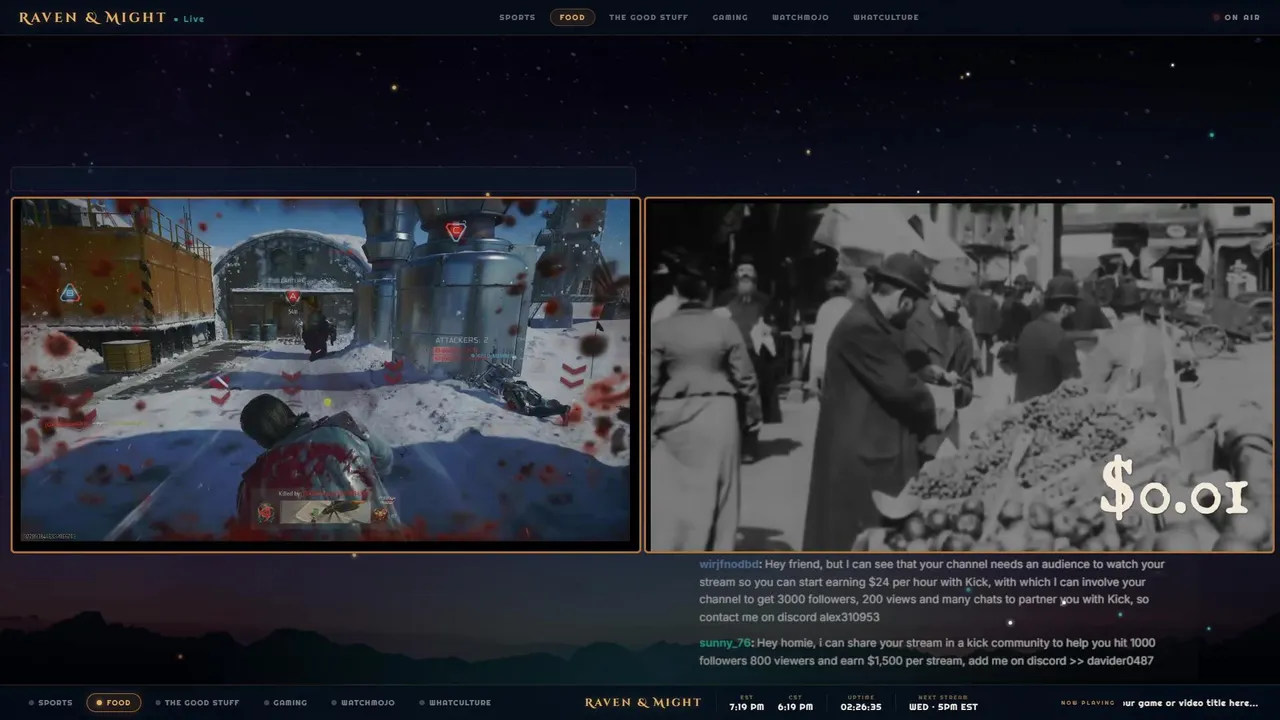Open WatchMojo tab in top navigation
Viewport: 1280px width, 720px height.
(x=800, y=17)
